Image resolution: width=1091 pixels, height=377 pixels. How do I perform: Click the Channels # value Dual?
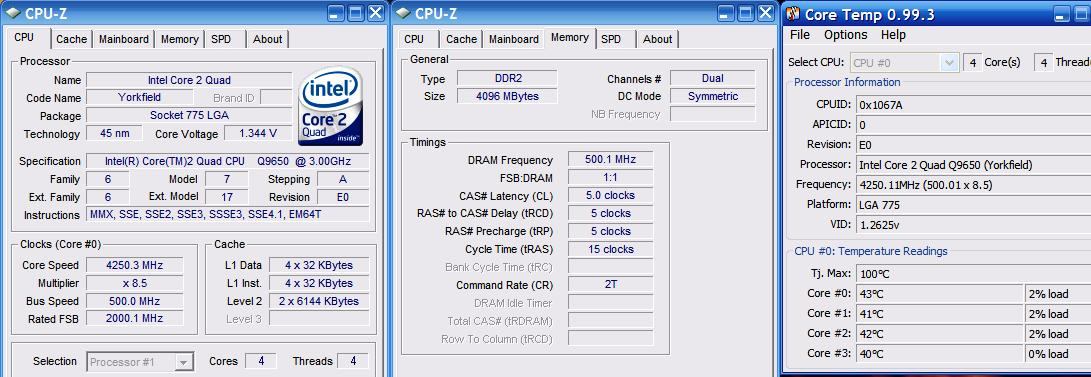(x=713, y=79)
